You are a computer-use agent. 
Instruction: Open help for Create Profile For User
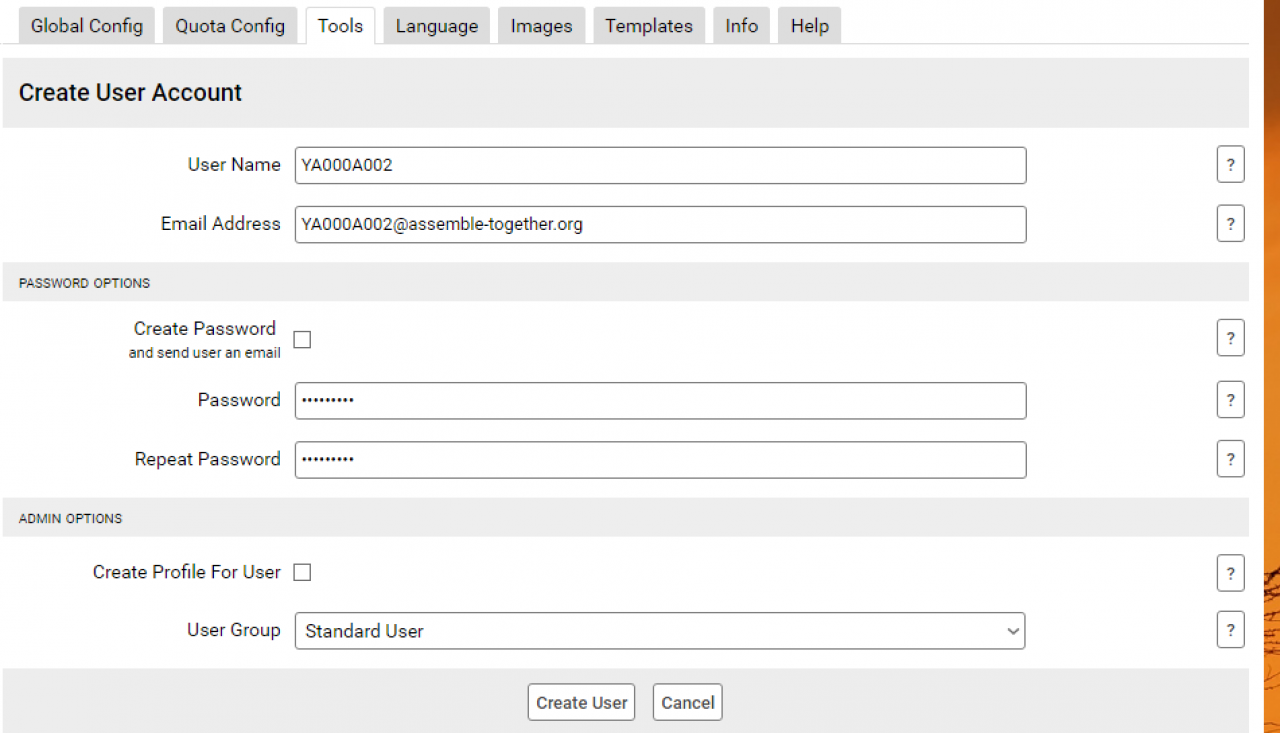point(1230,573)
